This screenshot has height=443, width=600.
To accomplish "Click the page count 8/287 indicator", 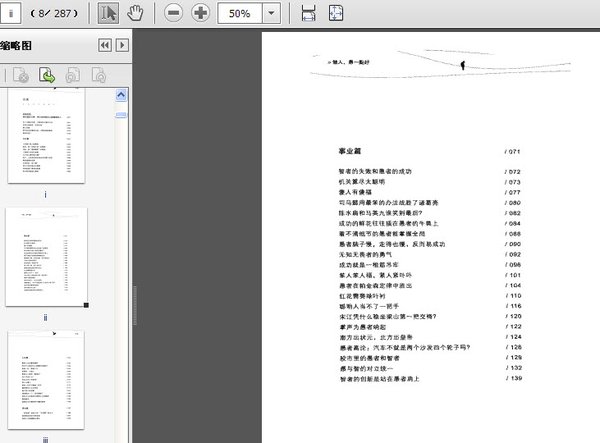I will (x=54, y=13).
